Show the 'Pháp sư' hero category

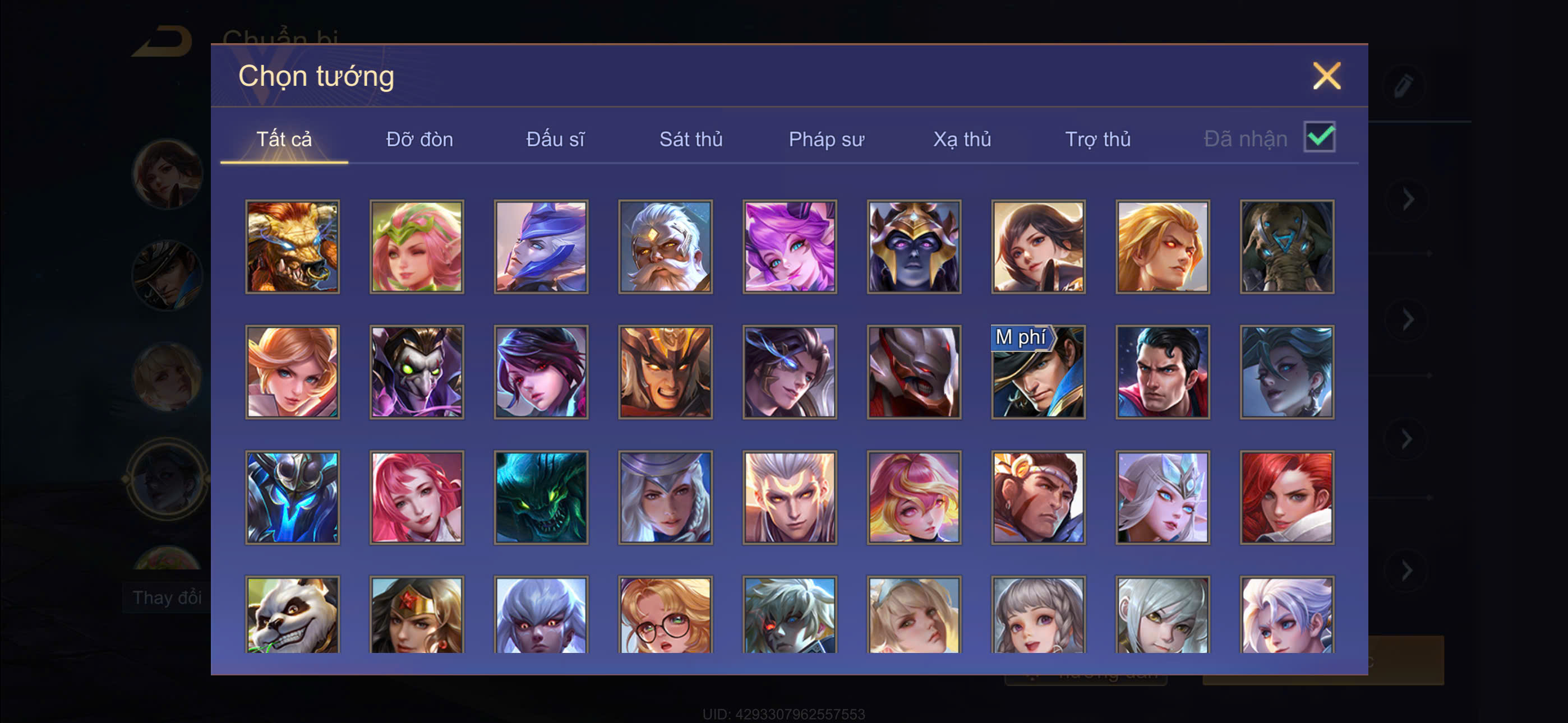coord(826,140)
